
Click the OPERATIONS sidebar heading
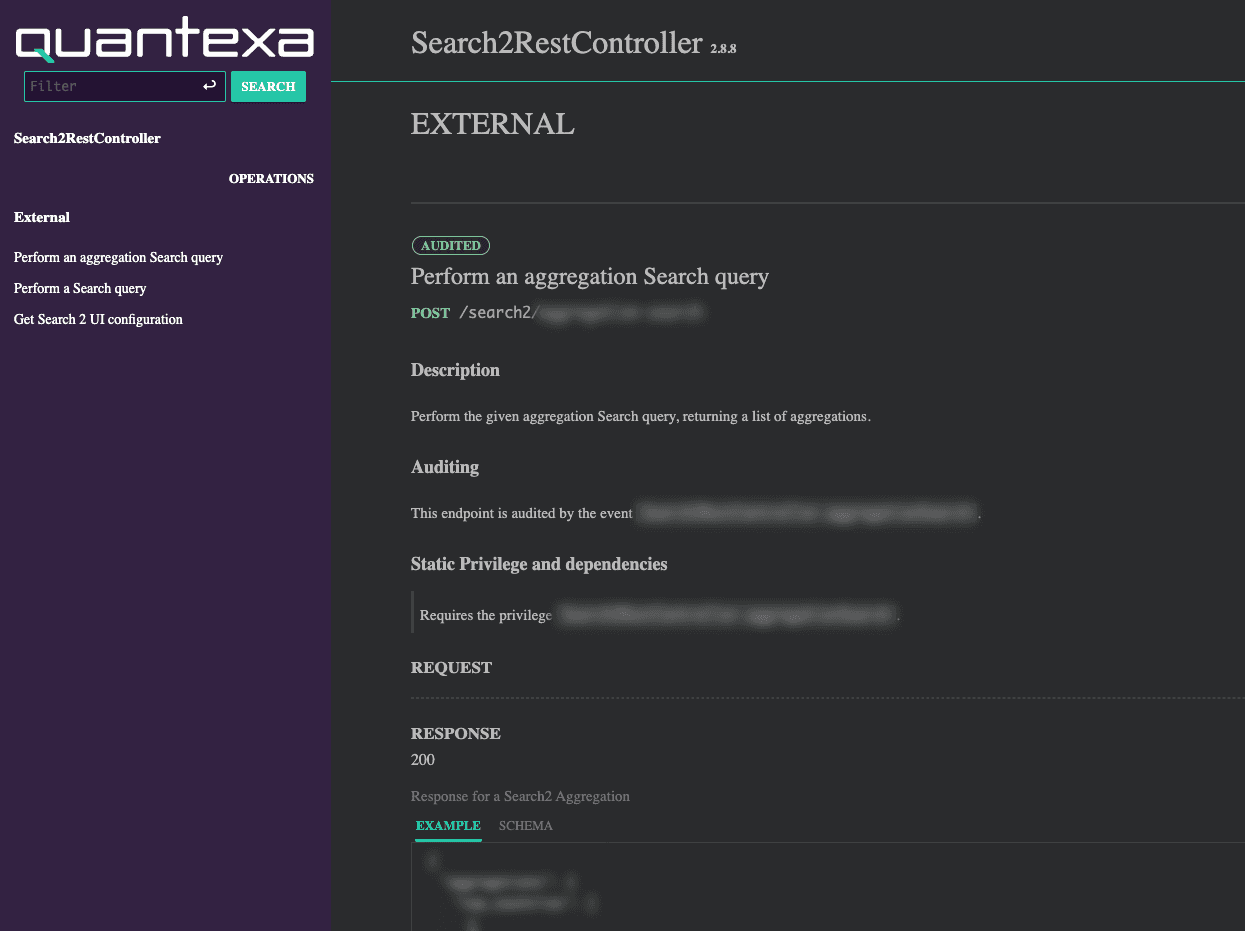271,178
